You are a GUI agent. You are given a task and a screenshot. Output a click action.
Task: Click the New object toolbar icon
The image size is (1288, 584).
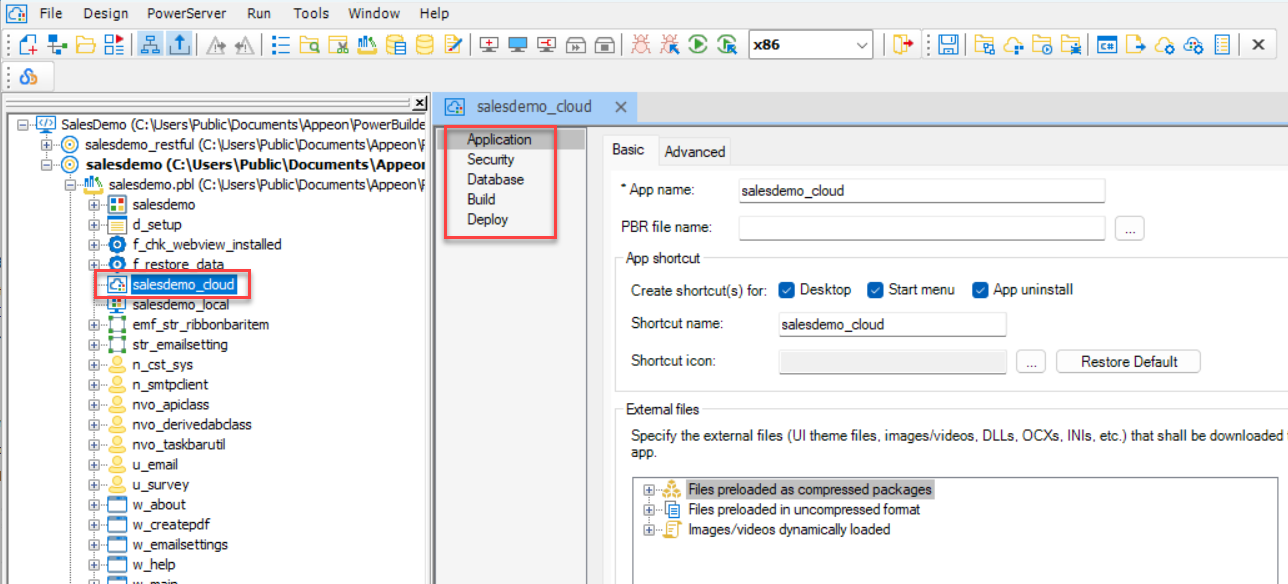point(28,45)
